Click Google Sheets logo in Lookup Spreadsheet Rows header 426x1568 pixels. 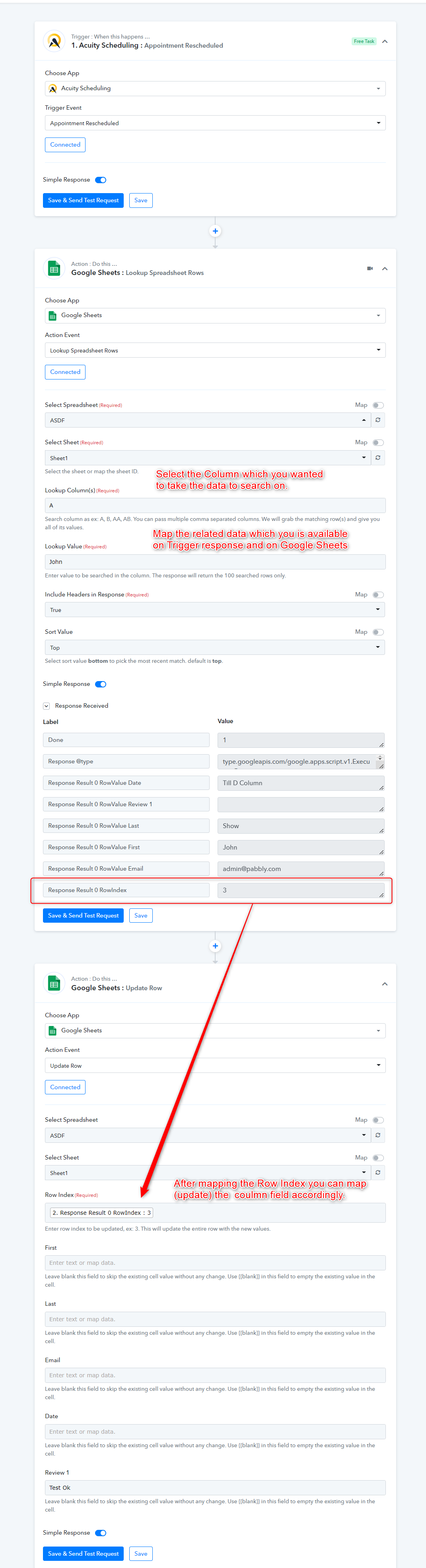(54, 269)
